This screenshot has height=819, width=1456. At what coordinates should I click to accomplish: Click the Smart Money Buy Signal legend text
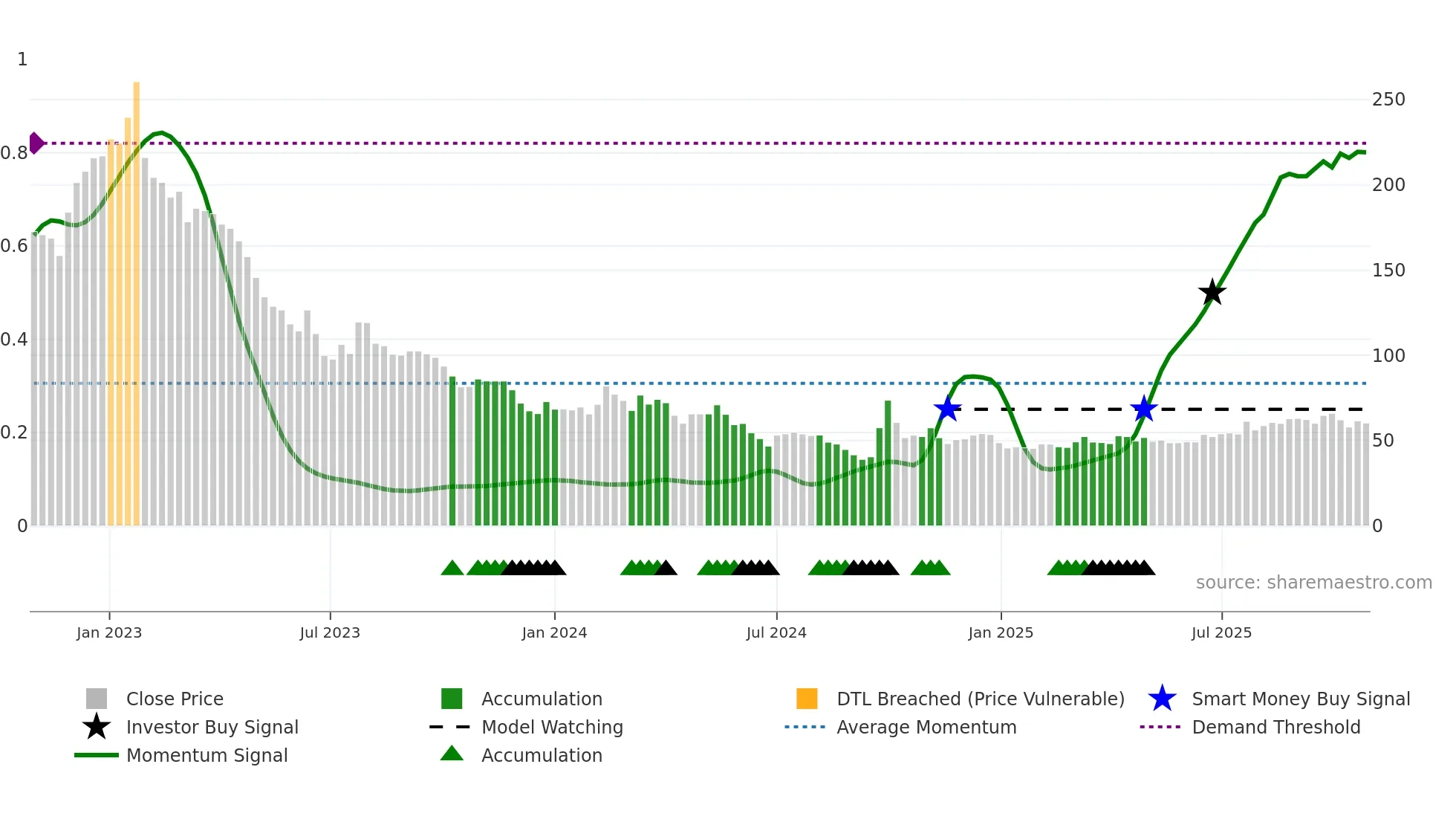pos(1301,699)
